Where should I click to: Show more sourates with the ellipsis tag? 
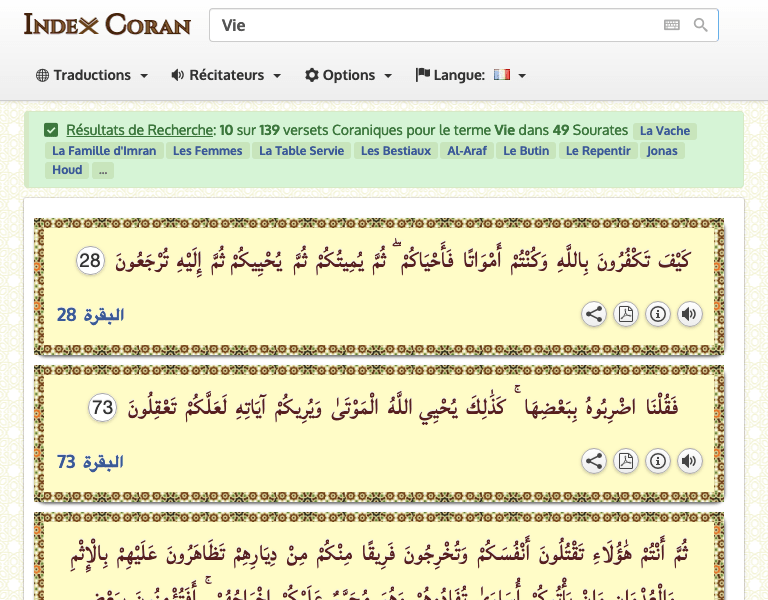click(x=104, y=170)
